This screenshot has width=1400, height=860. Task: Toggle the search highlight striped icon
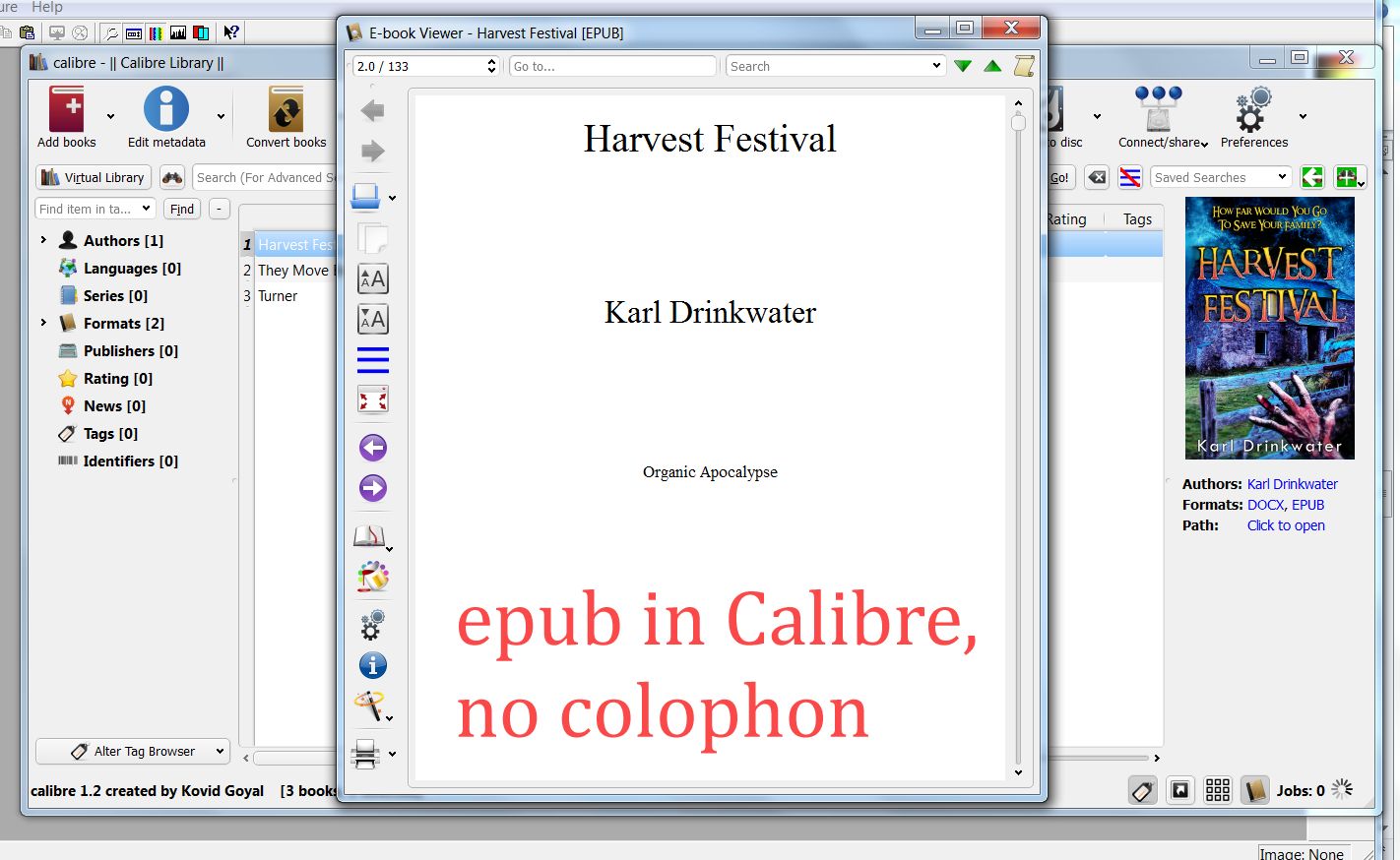(x=1130, y=178)
